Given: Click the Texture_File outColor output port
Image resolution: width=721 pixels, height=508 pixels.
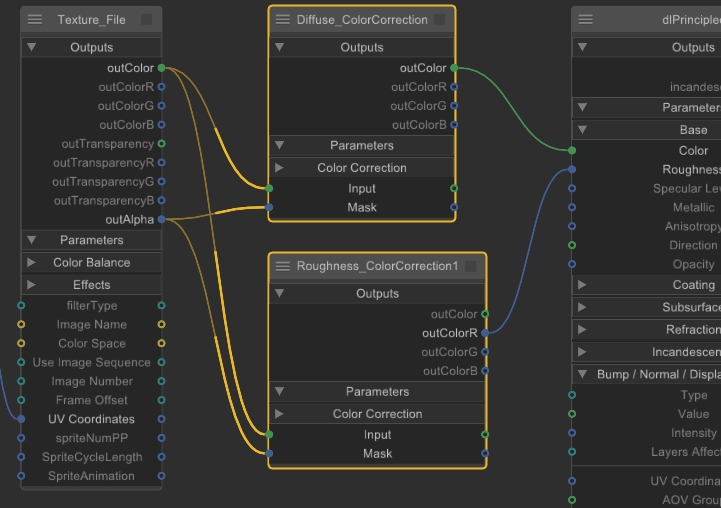Looking at the screenshot, I should [x=162, y=68].
